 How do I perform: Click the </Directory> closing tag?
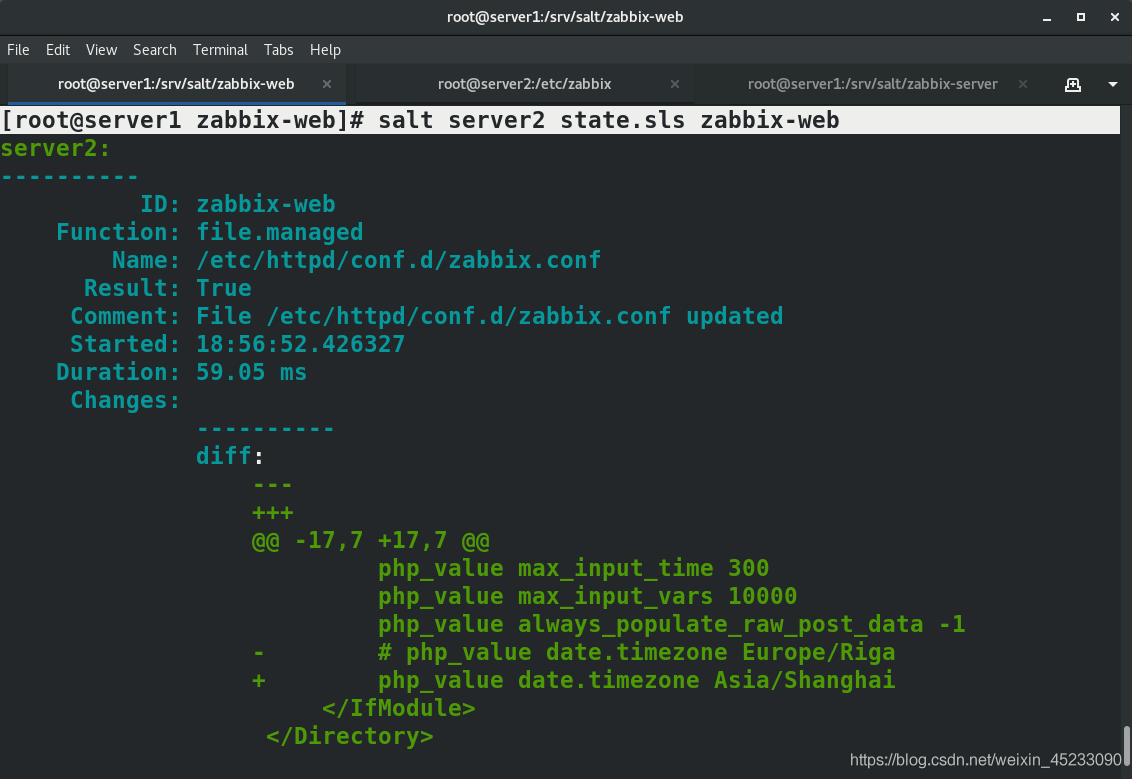pyautogui.click(x=349, y=736)
